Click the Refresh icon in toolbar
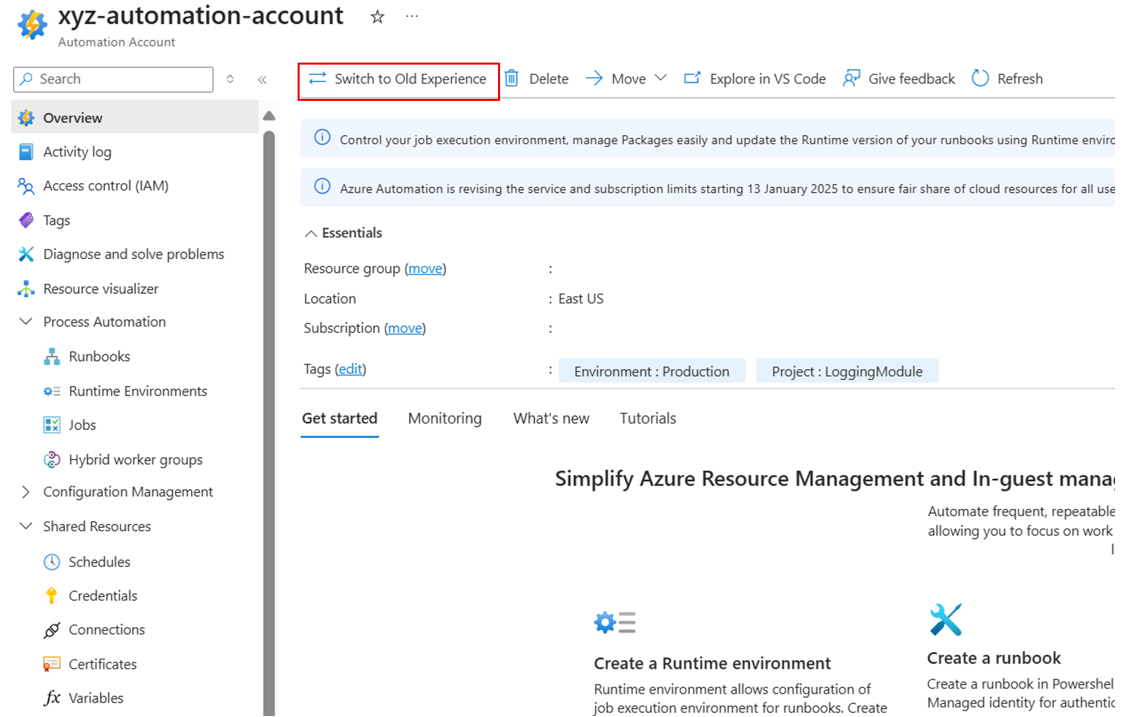This screenshot has width=1129, height=717. 980,78
